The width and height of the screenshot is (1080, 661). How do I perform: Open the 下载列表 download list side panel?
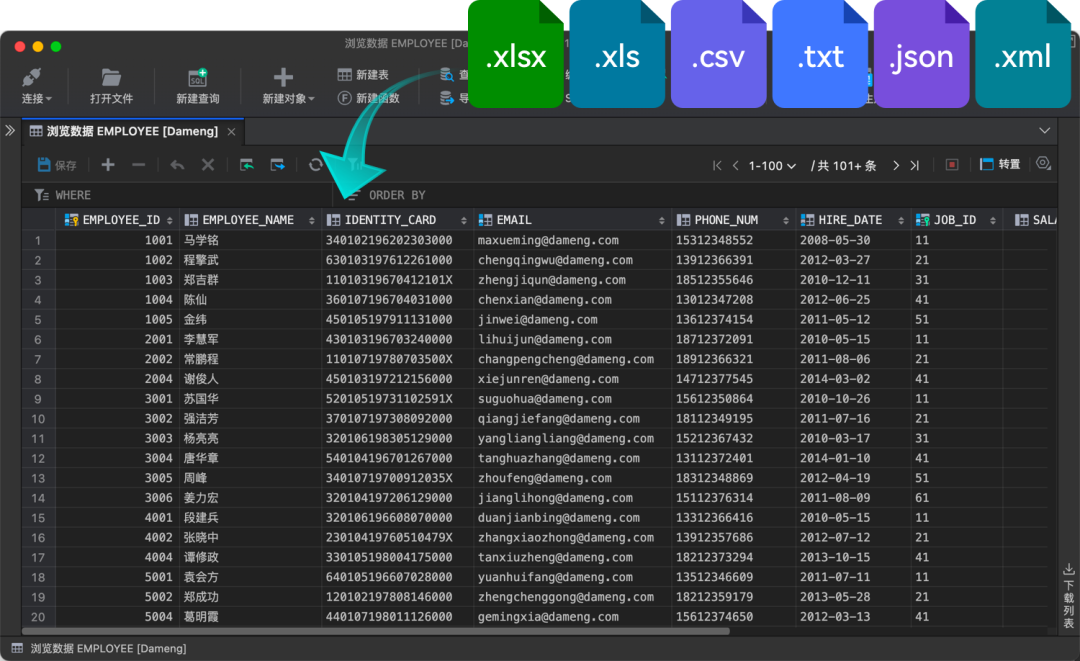tap(1068, 596)
